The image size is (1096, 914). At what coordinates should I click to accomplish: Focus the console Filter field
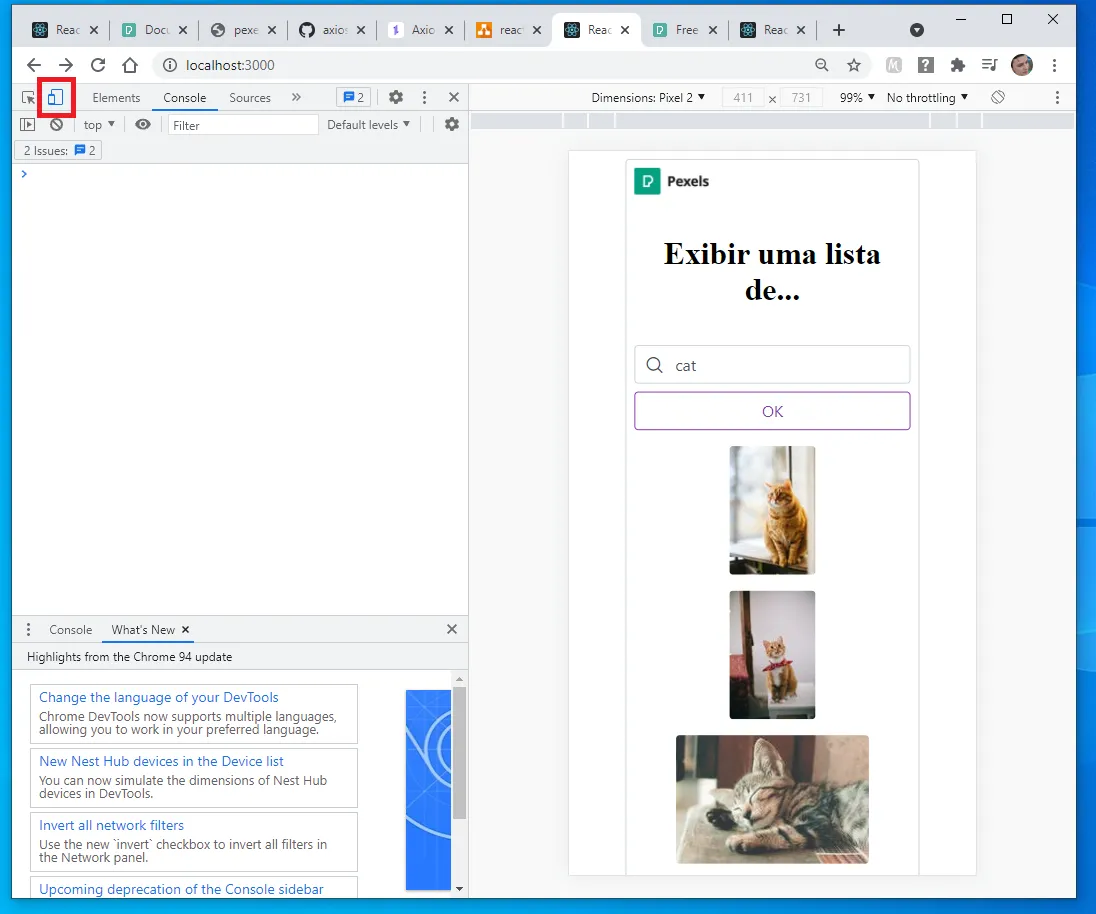(243, 125)
